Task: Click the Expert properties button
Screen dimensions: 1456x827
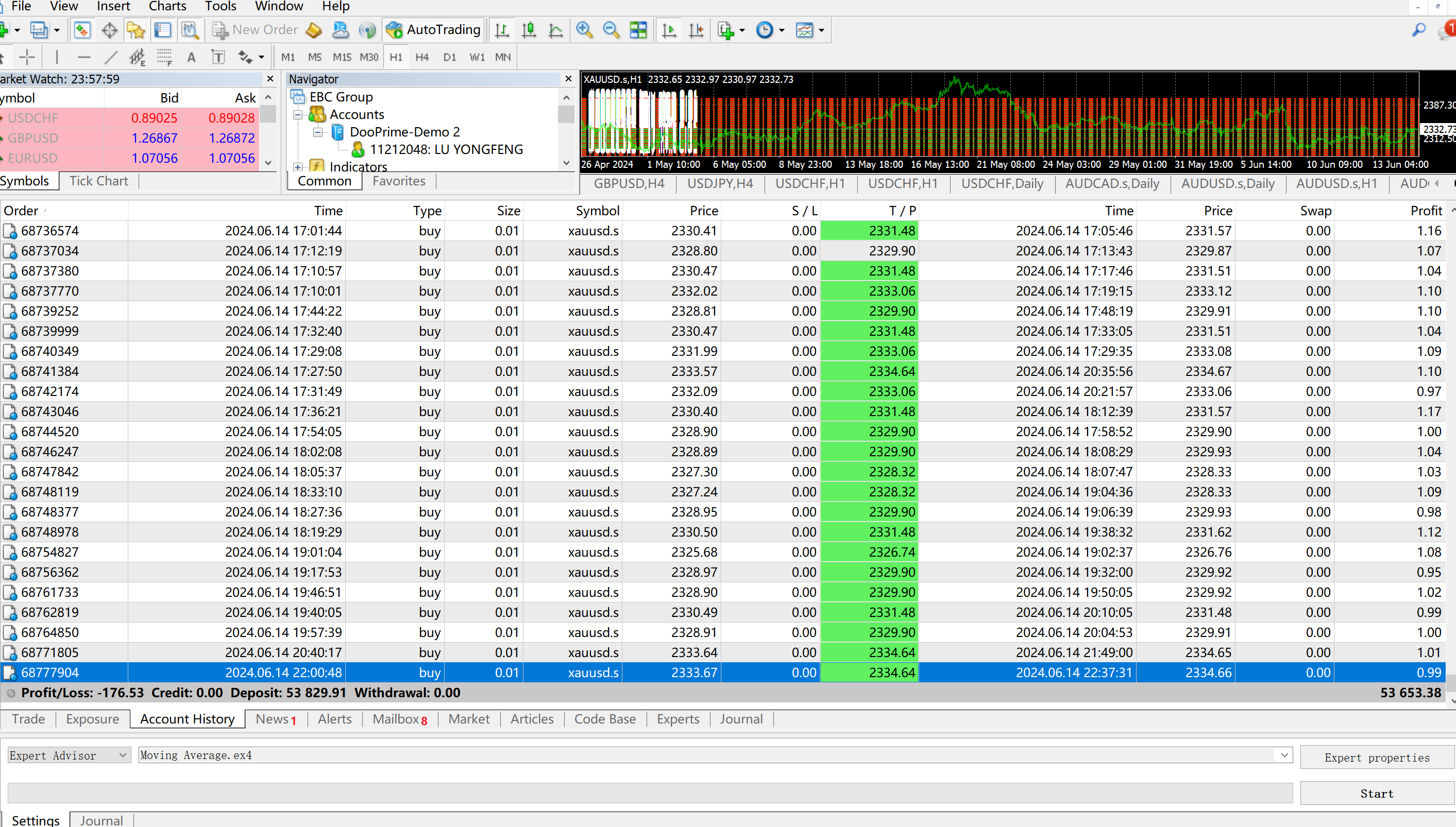Action: [x=1377, y=757]
